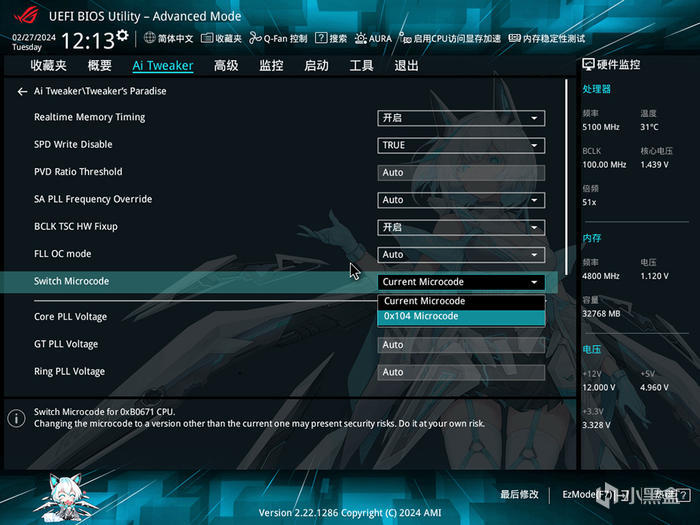The width and height of the screenshot is (700, 525).
Task: Click 内存稳定性测试 memory test icon
Action: [515, 38]
